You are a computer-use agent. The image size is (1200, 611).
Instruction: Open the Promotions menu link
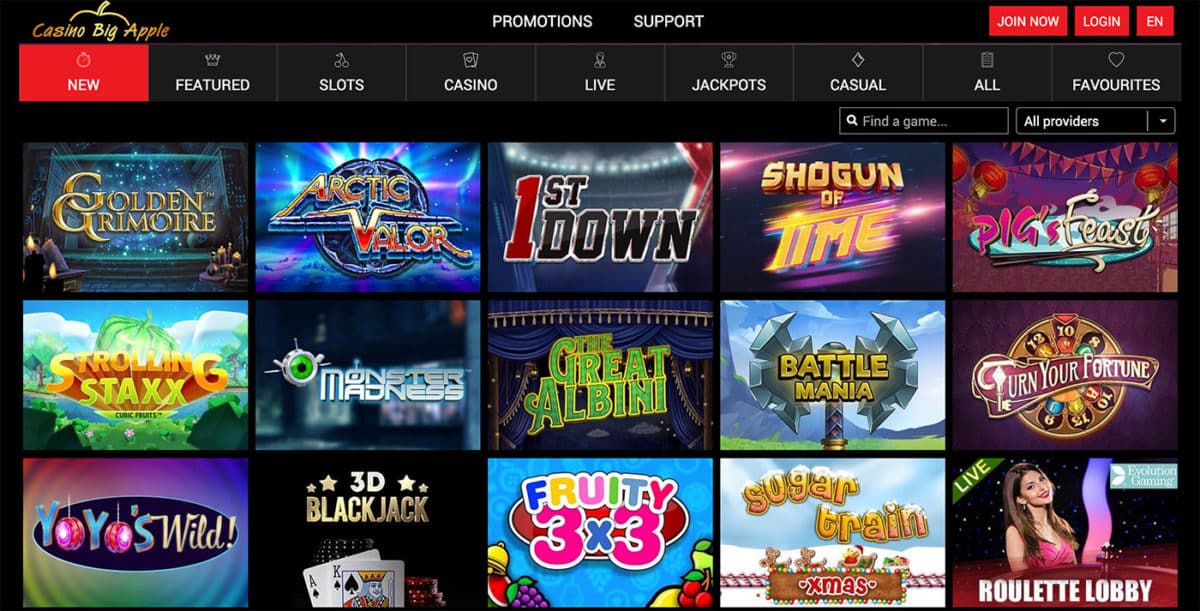[542, 21]
